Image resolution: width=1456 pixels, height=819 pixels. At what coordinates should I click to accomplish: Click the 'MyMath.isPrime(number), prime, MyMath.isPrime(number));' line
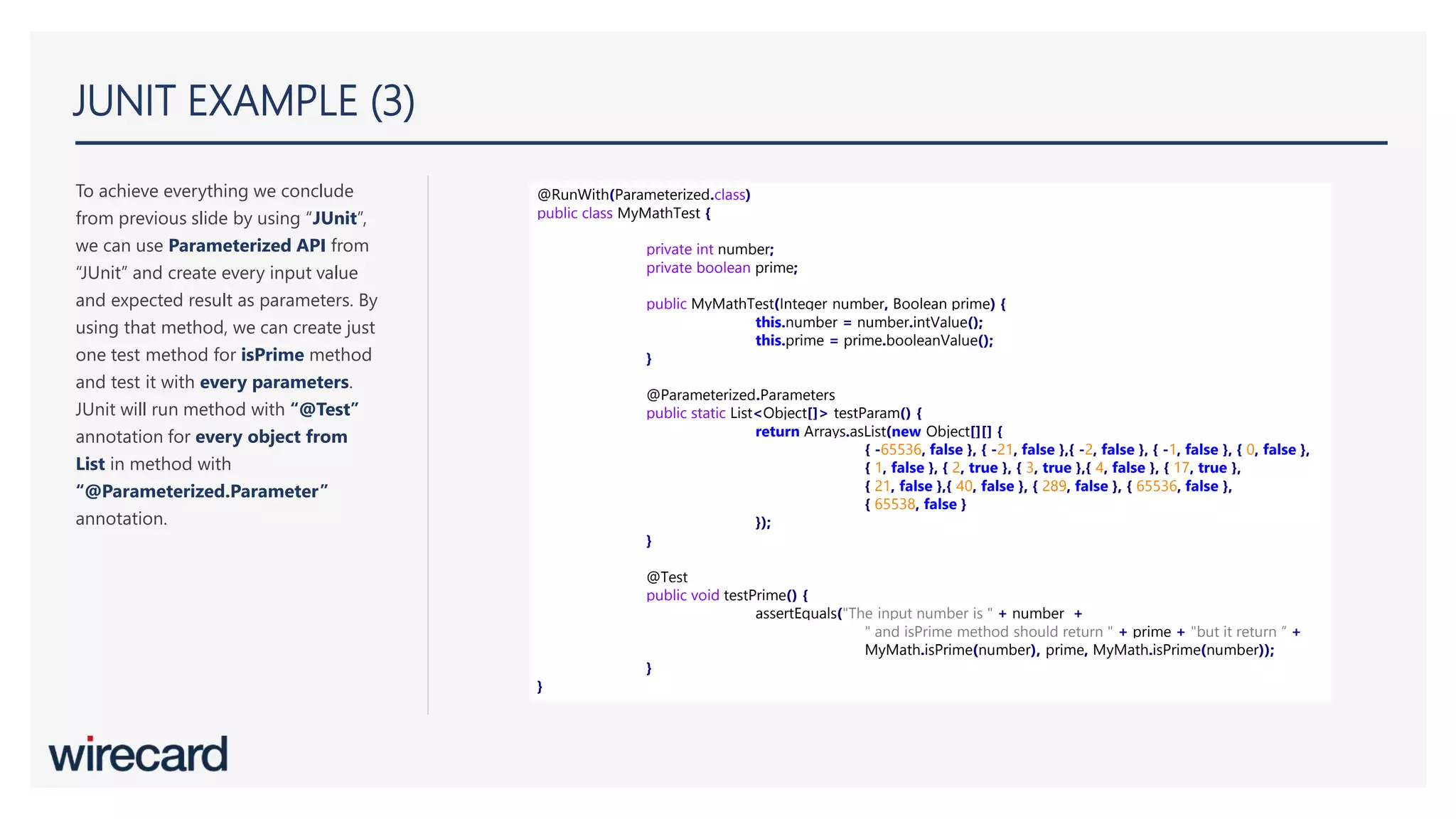pos(1069,650)
